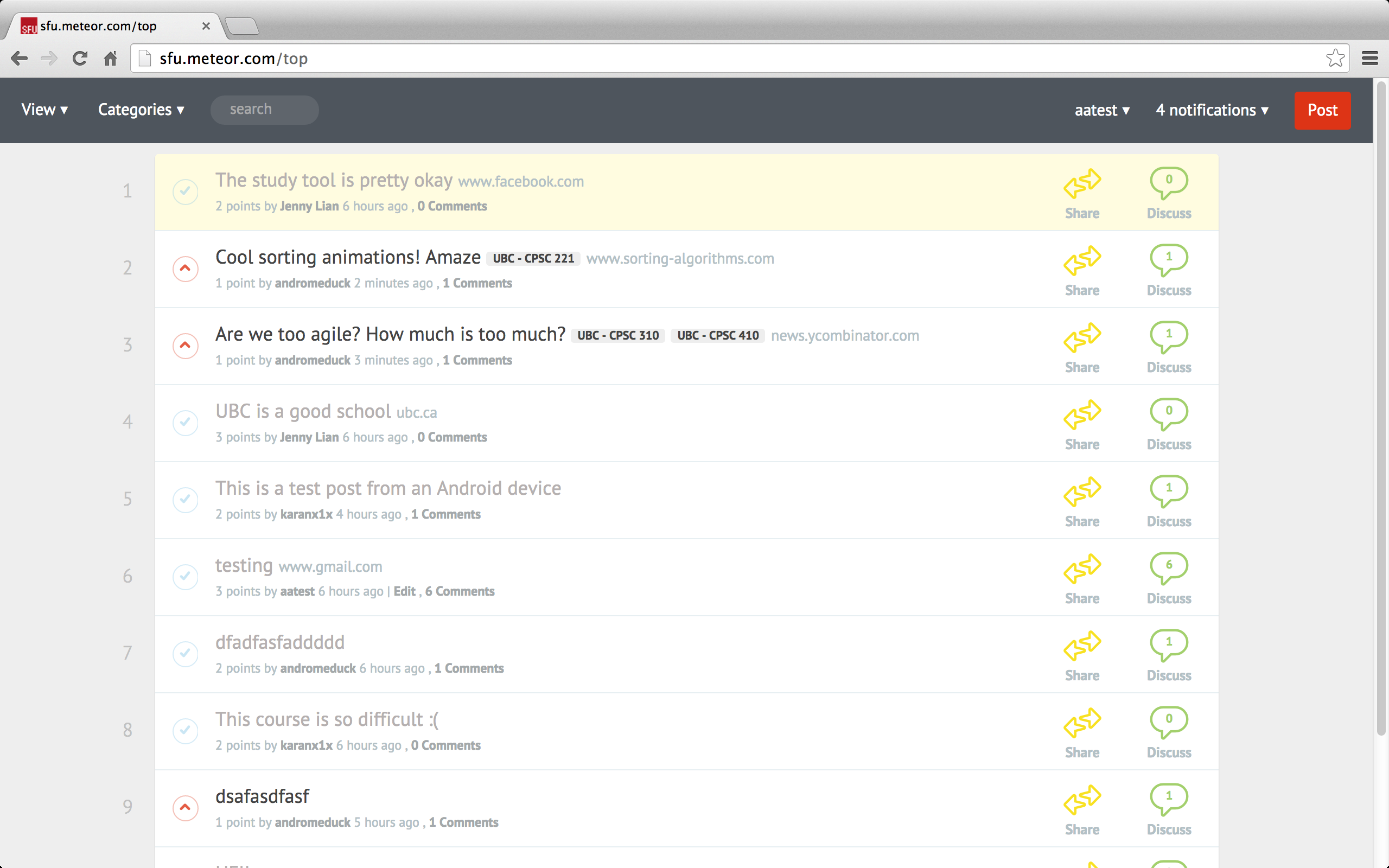Click the red Post button
Image resolution: width=1389 pixels, height=868 pixels.
(x=1322, y=110)
